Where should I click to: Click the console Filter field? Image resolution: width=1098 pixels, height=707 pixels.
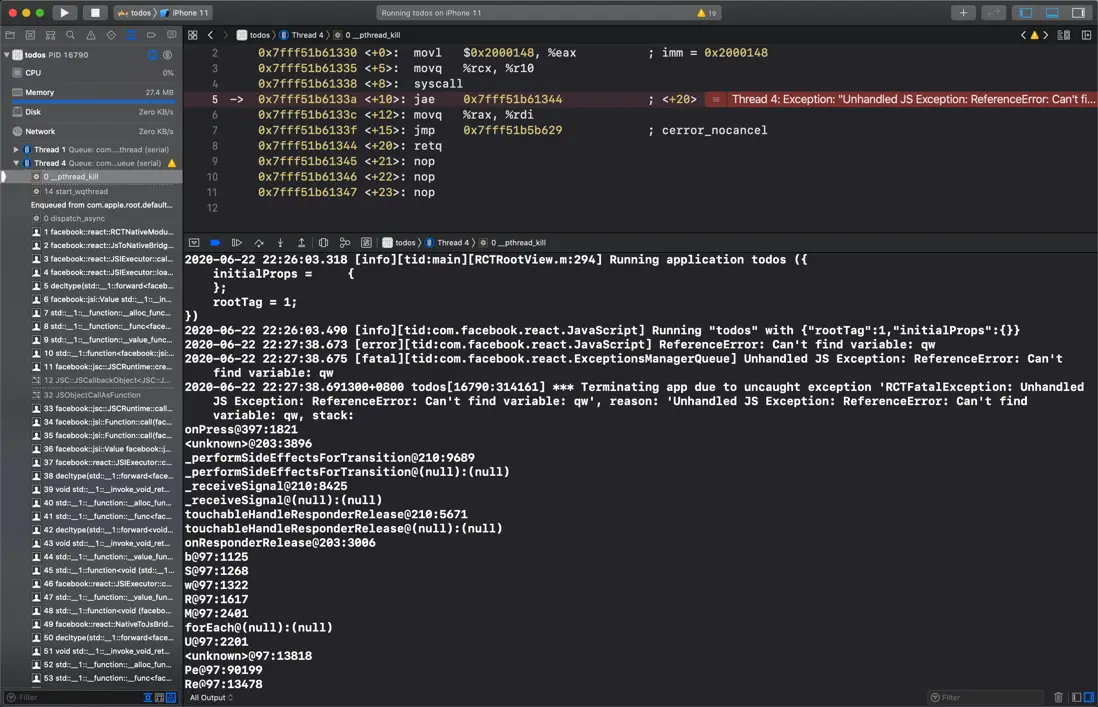point(985,697)
